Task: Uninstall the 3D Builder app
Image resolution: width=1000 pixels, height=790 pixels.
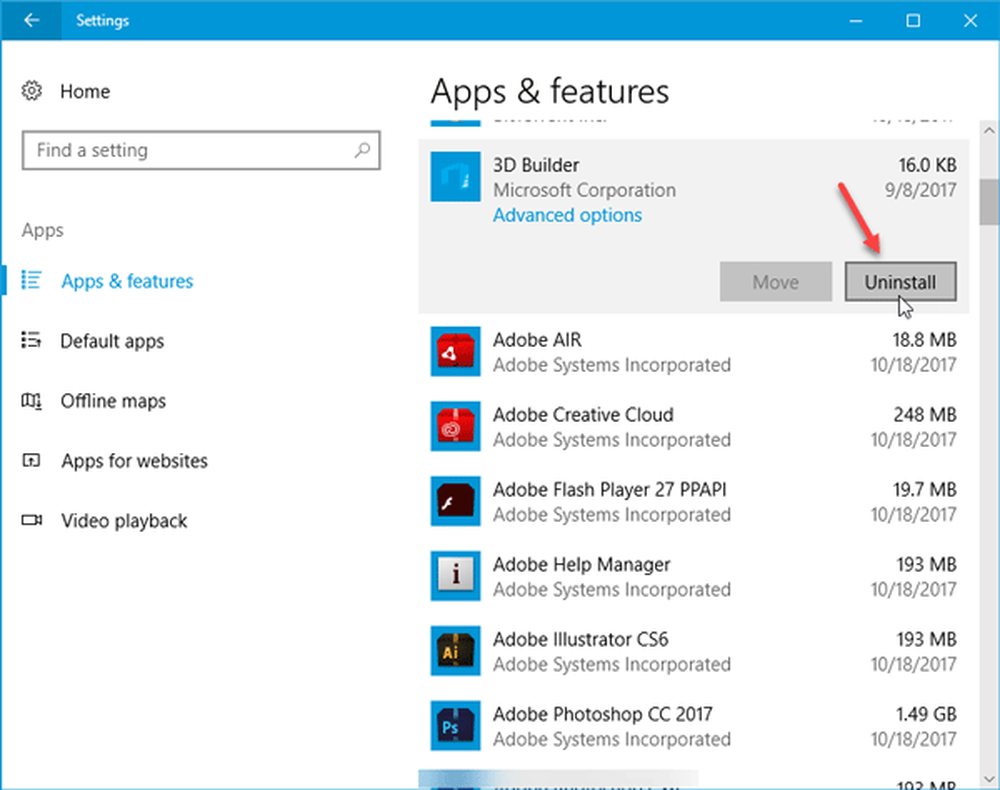Action: pyautogui.click(x=900, y=281)
